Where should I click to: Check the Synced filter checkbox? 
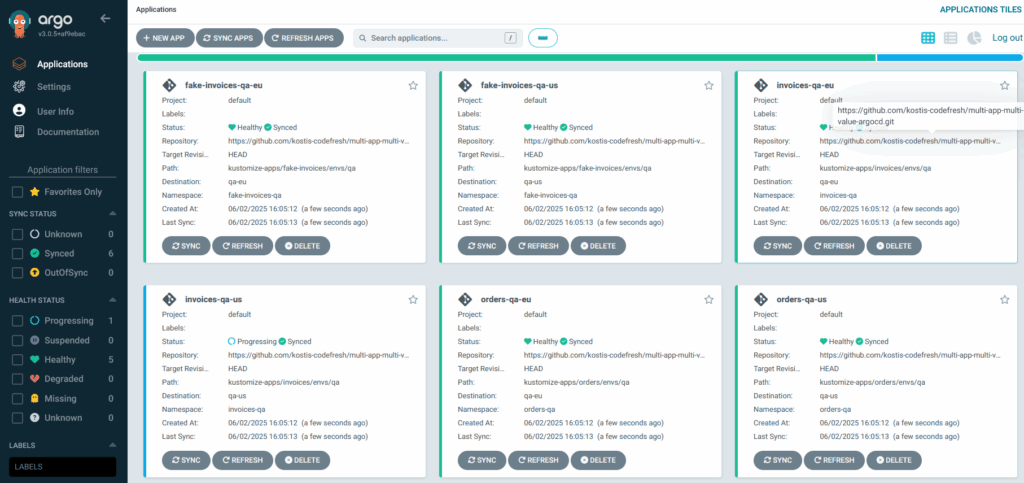18,253
